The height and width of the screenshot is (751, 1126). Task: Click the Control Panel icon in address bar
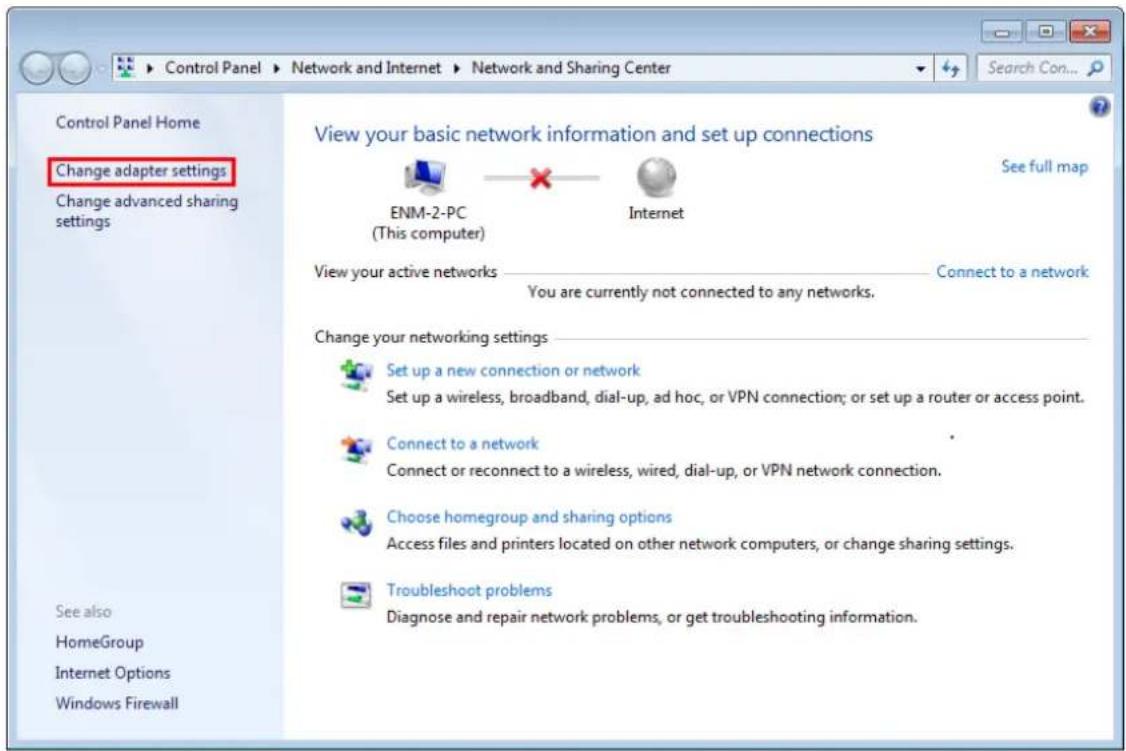126,67
